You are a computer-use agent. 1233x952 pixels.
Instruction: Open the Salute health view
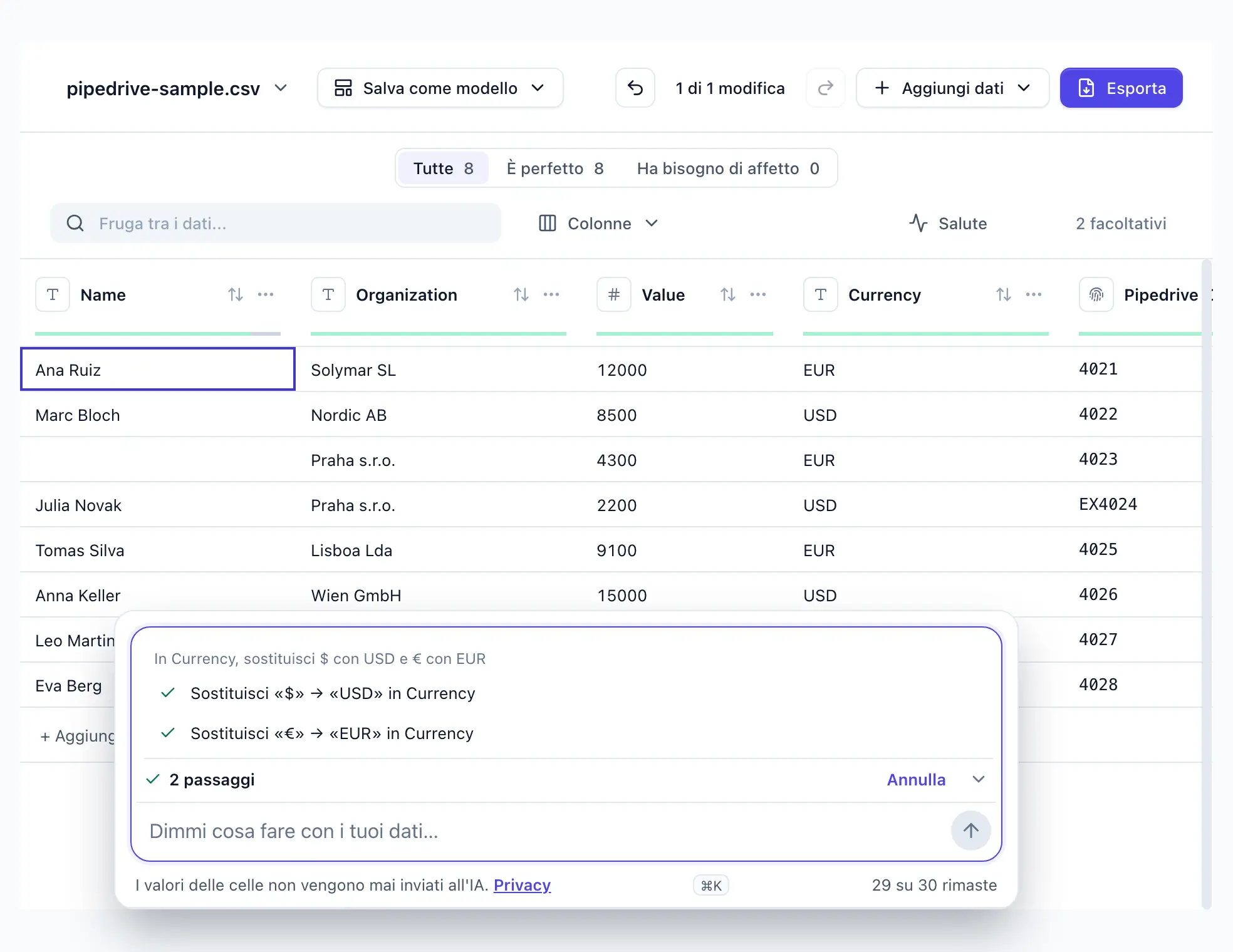(x=948, y=224)
